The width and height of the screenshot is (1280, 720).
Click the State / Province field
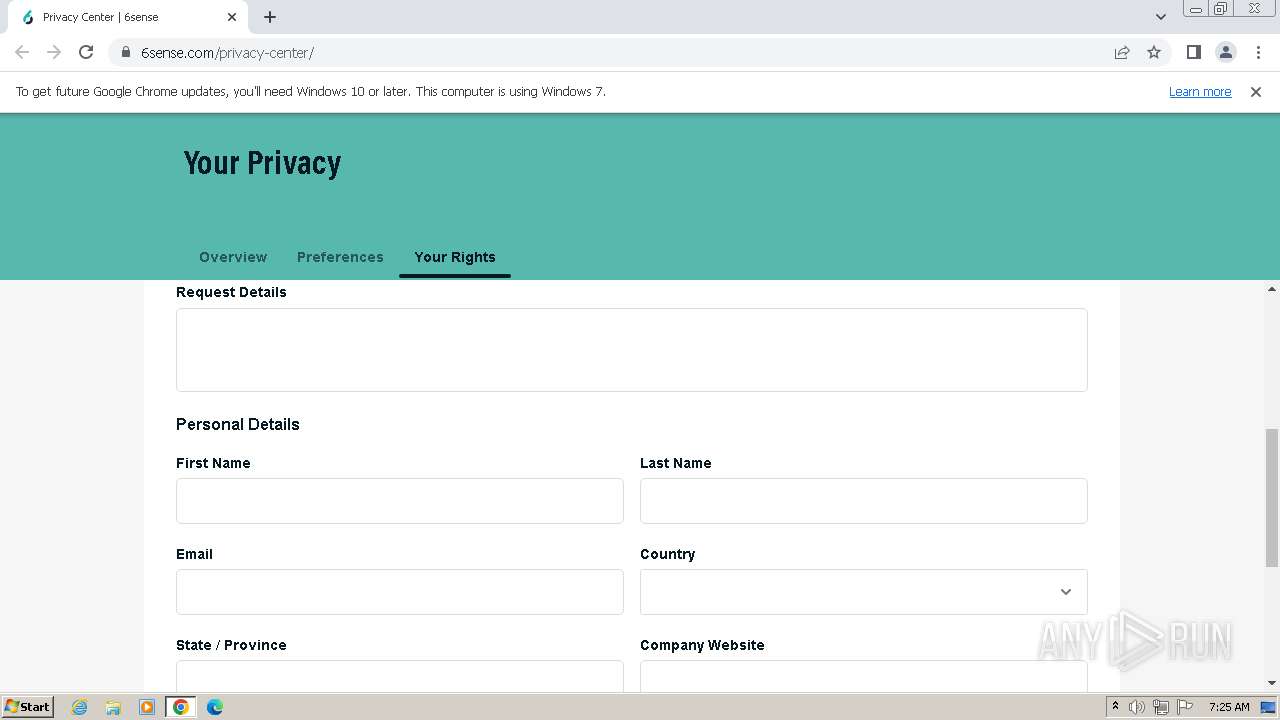tap(400, 676)
